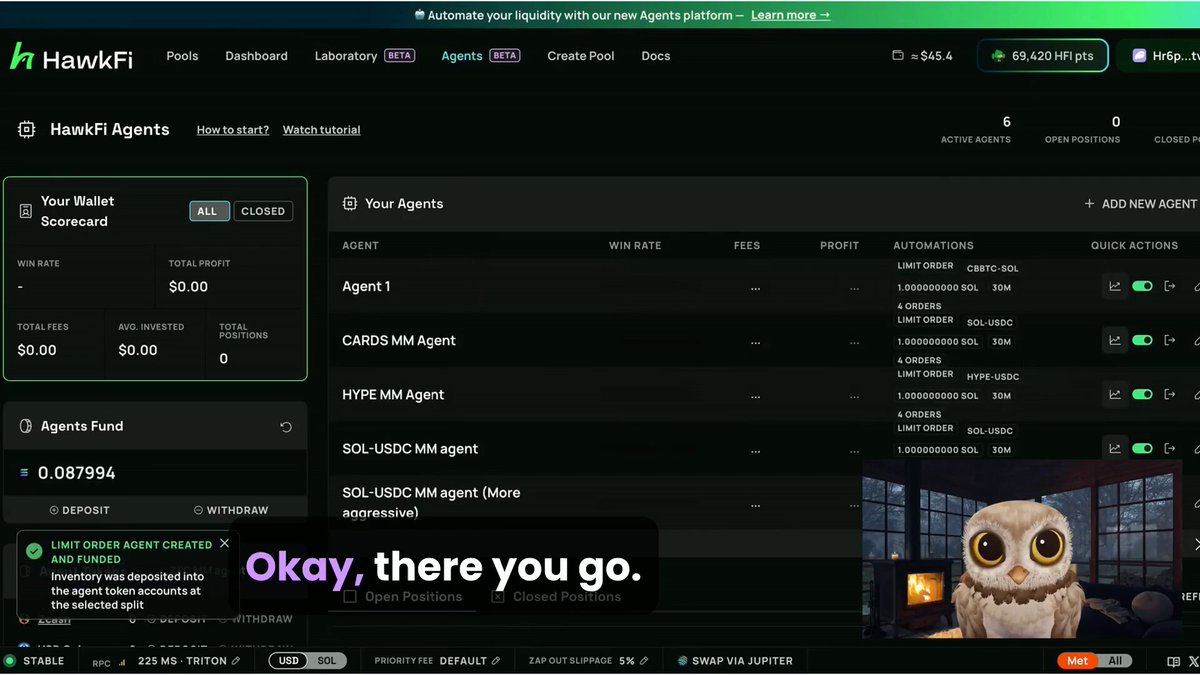
Task: Open the Laboratory beta section
Action: [x=364, y=56]
